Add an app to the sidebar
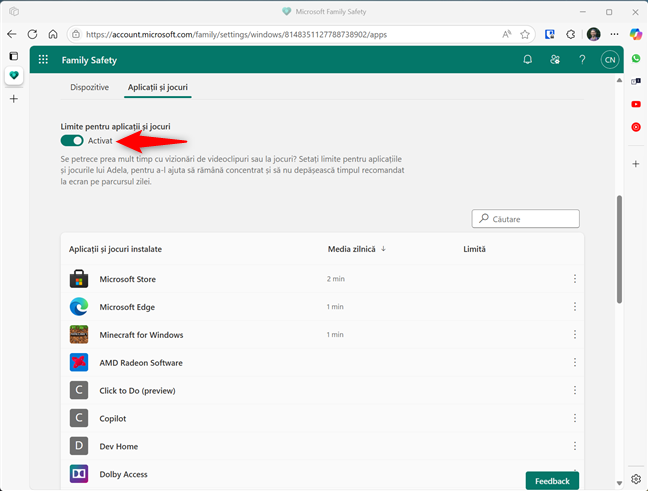The image size is (648, 491). click(636, 164)
